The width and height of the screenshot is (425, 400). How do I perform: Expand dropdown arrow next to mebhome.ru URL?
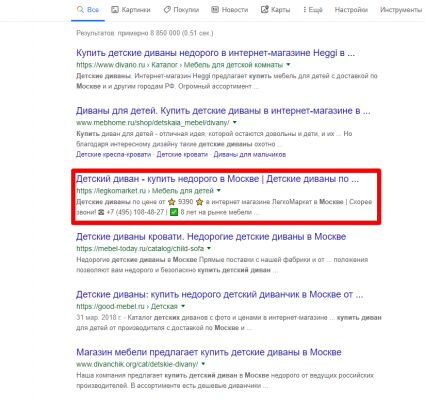[235, 123]
